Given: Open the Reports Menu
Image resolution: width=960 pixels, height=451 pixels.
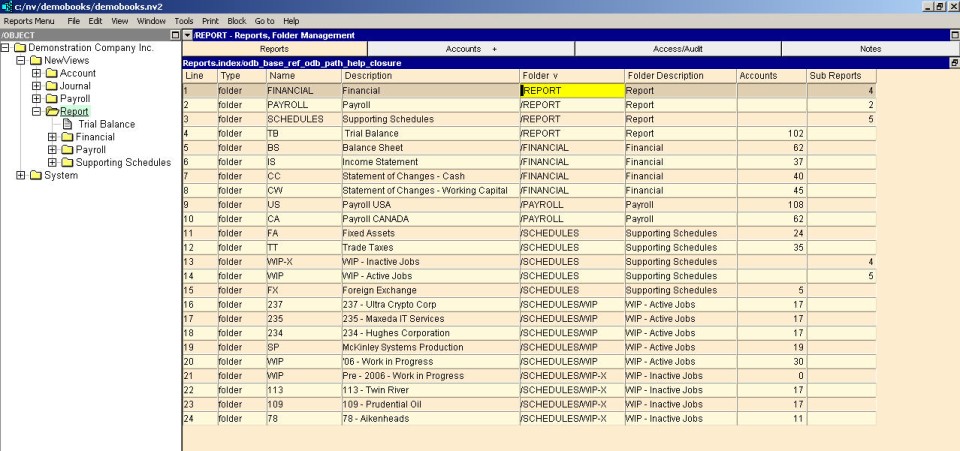Looking at the screenshot, I should click(30, 20).
